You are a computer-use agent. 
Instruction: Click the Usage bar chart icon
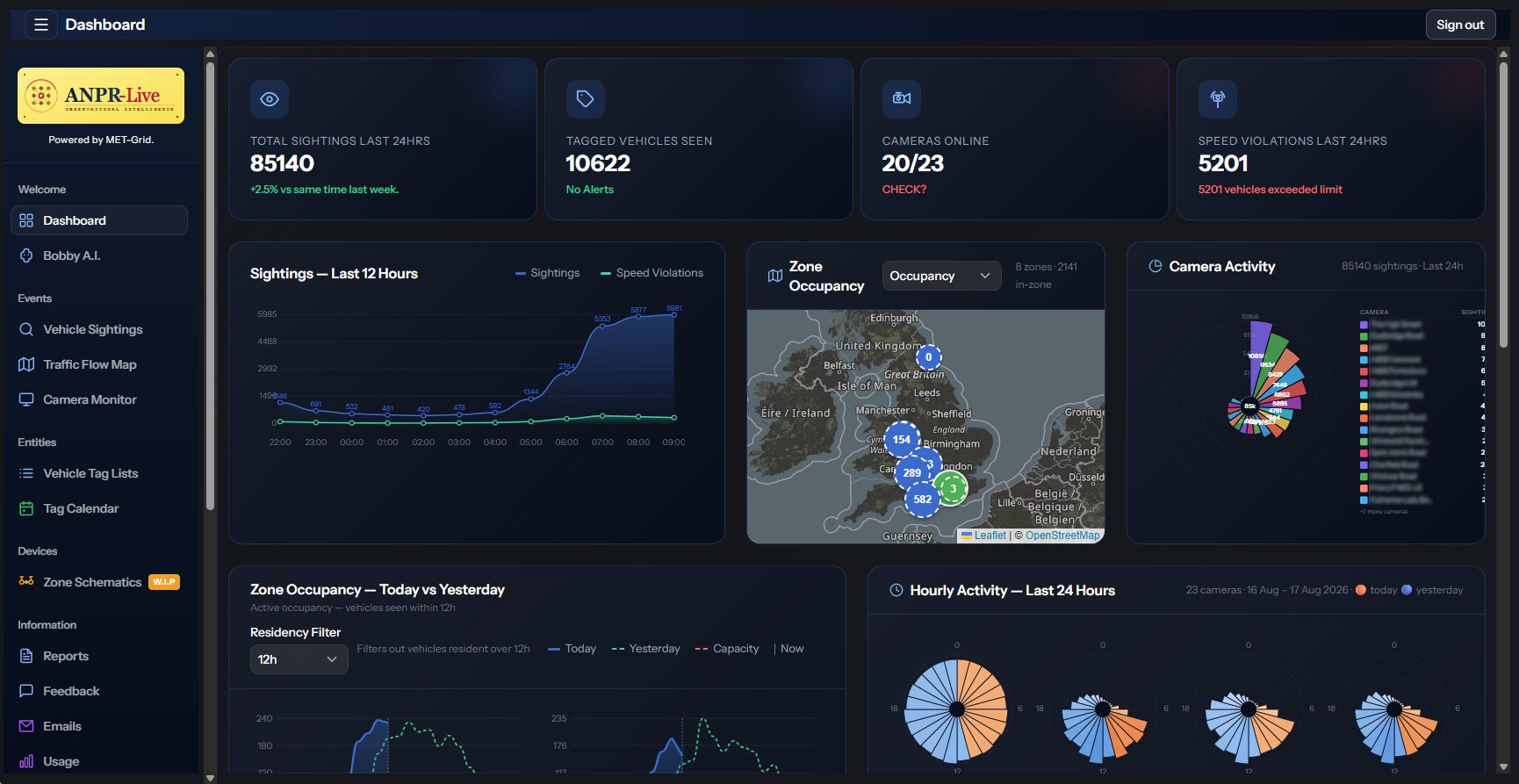[x=26, y=761]
